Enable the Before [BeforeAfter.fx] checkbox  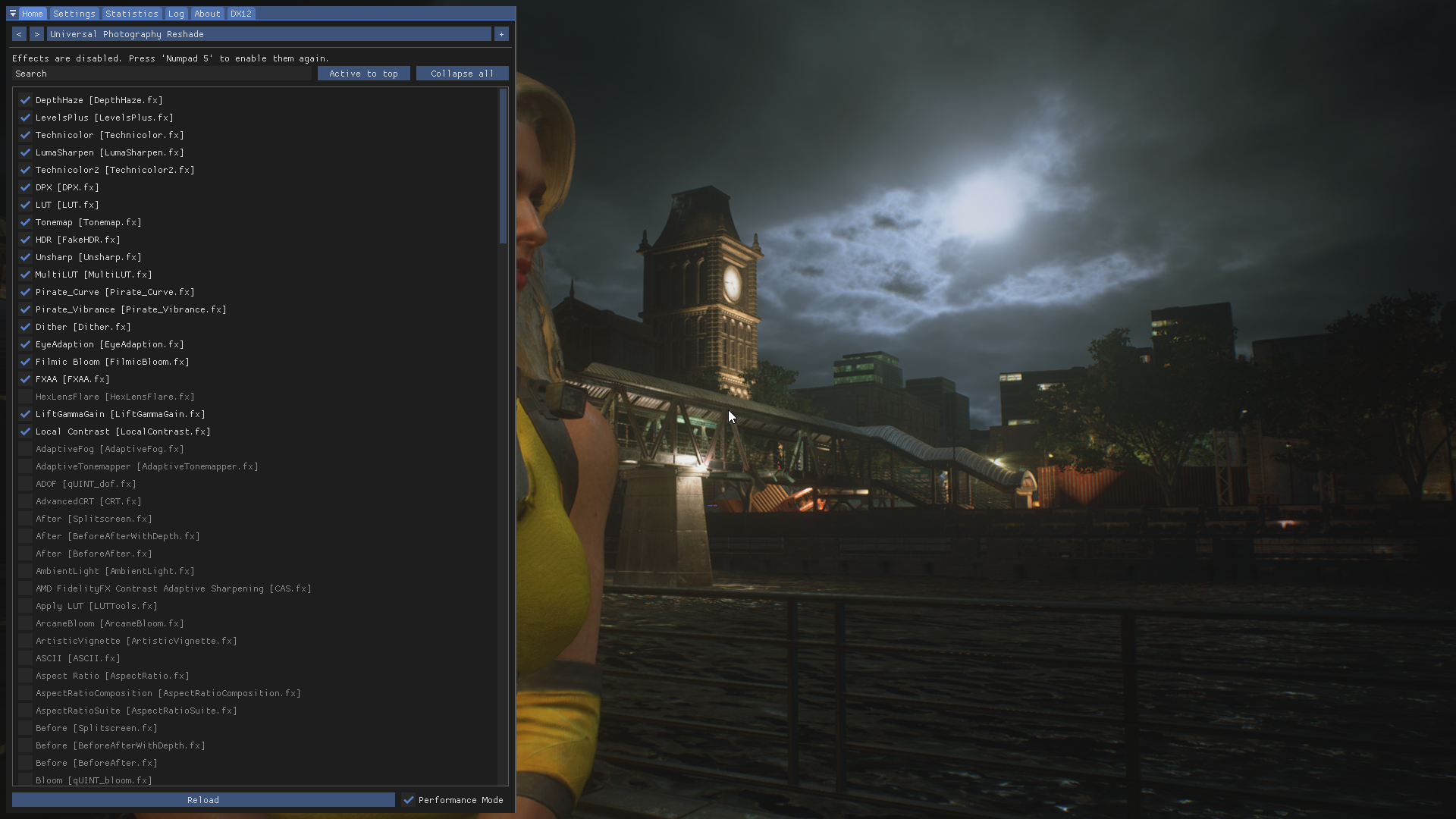coord(25,763)
